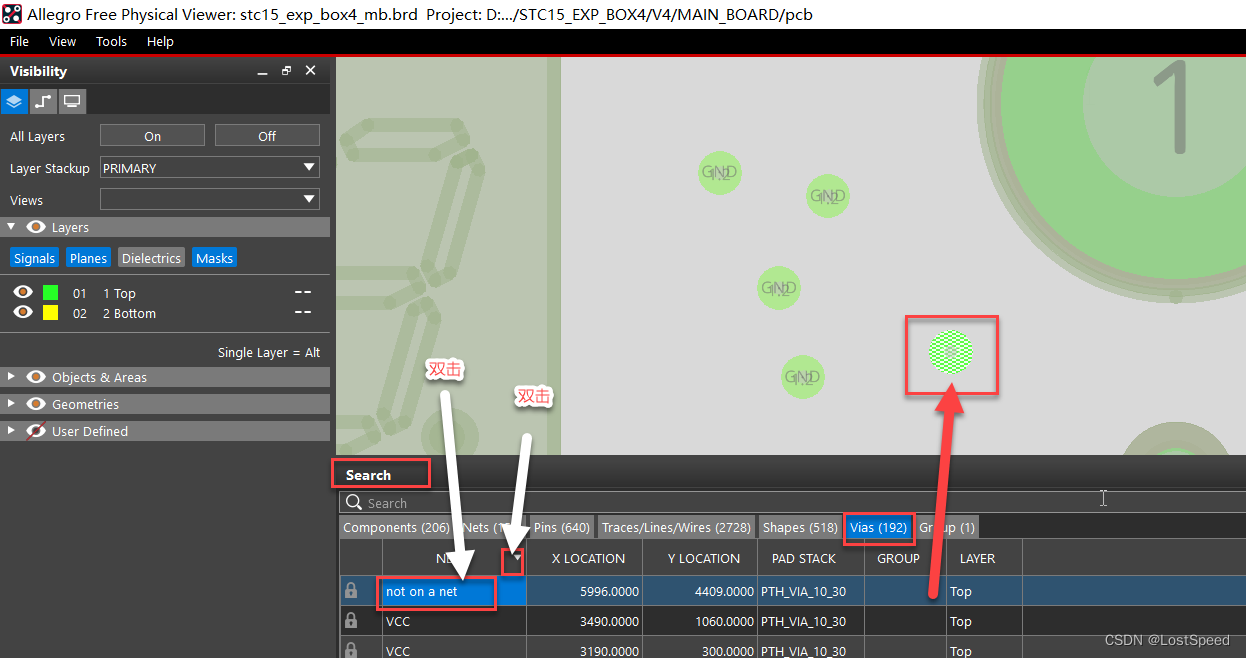Show User Defined items via eye icon
The height and width of the screenshot is (658, 1246).
tap(36, 431)
